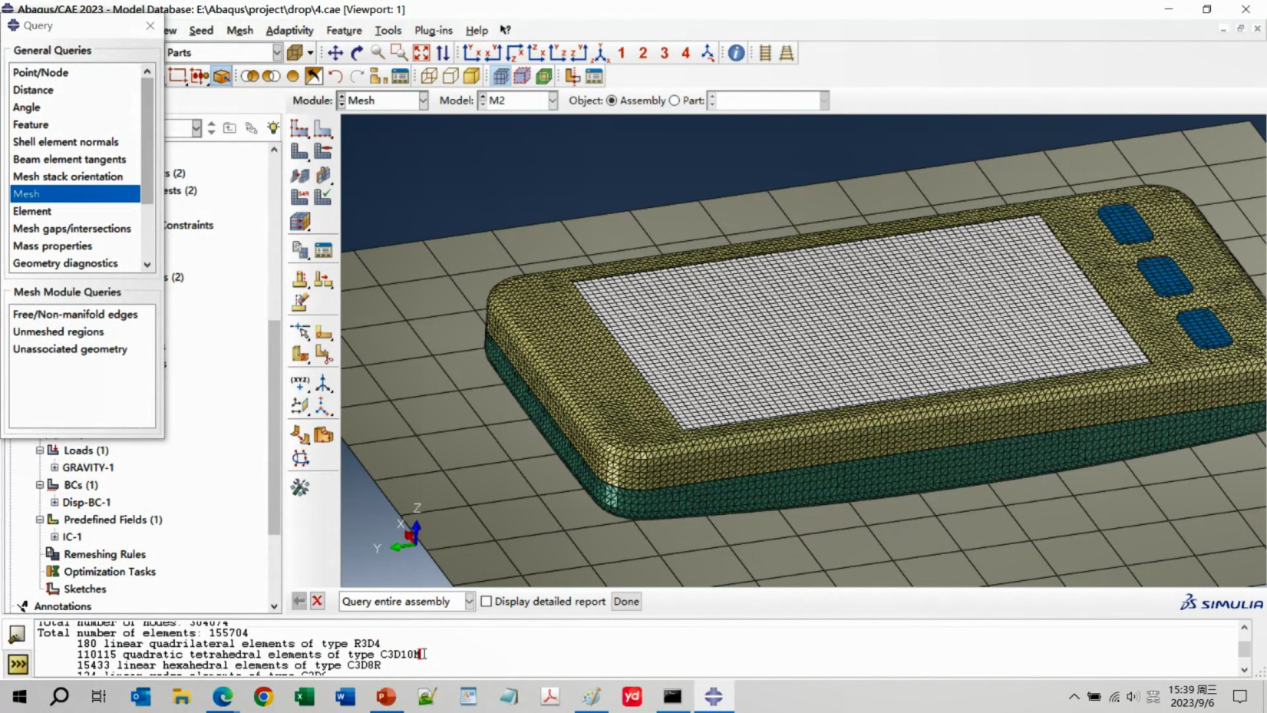Screen dimensions: 1267x713
Task: Click the Auto-Fit View icon
Action: click(421, 53)
